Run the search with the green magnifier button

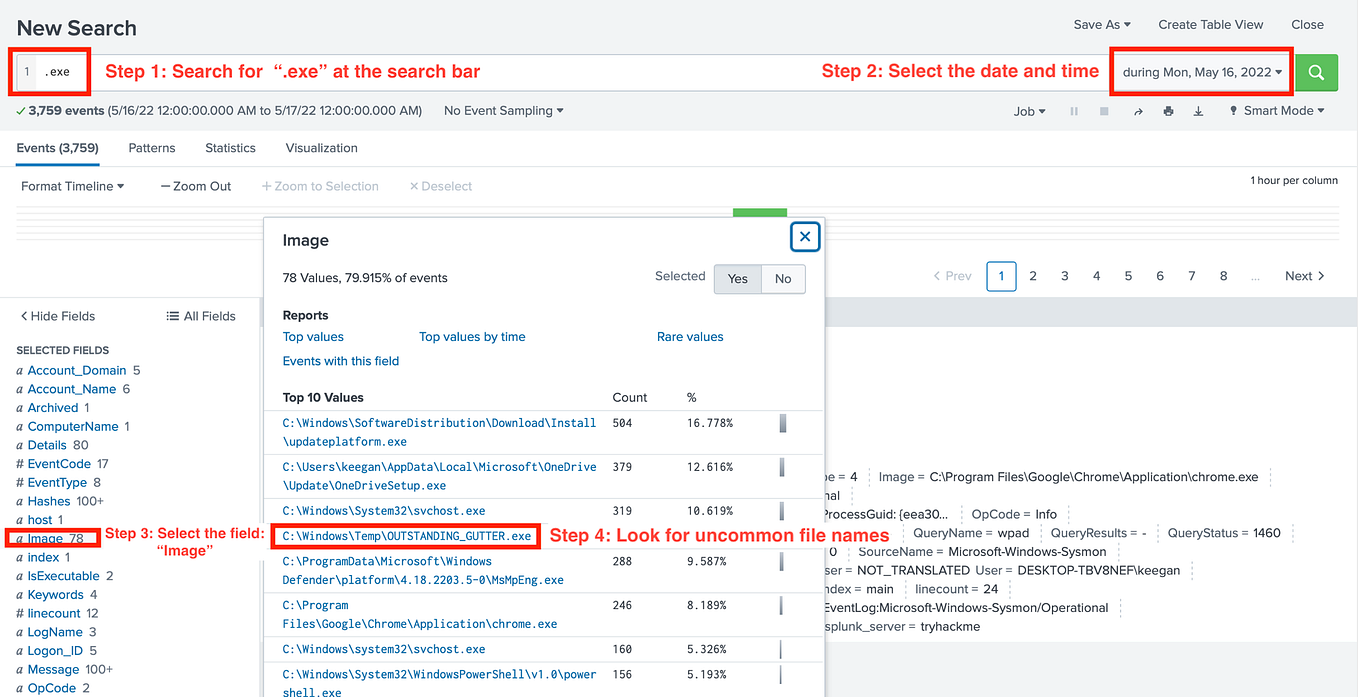[x=1316, y=72]
